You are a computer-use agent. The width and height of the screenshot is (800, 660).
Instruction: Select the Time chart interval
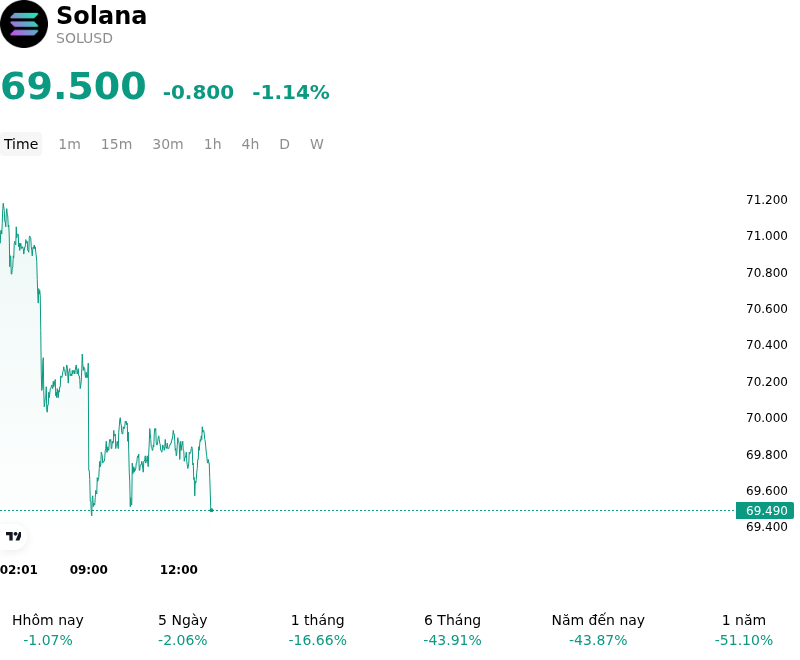21,144
